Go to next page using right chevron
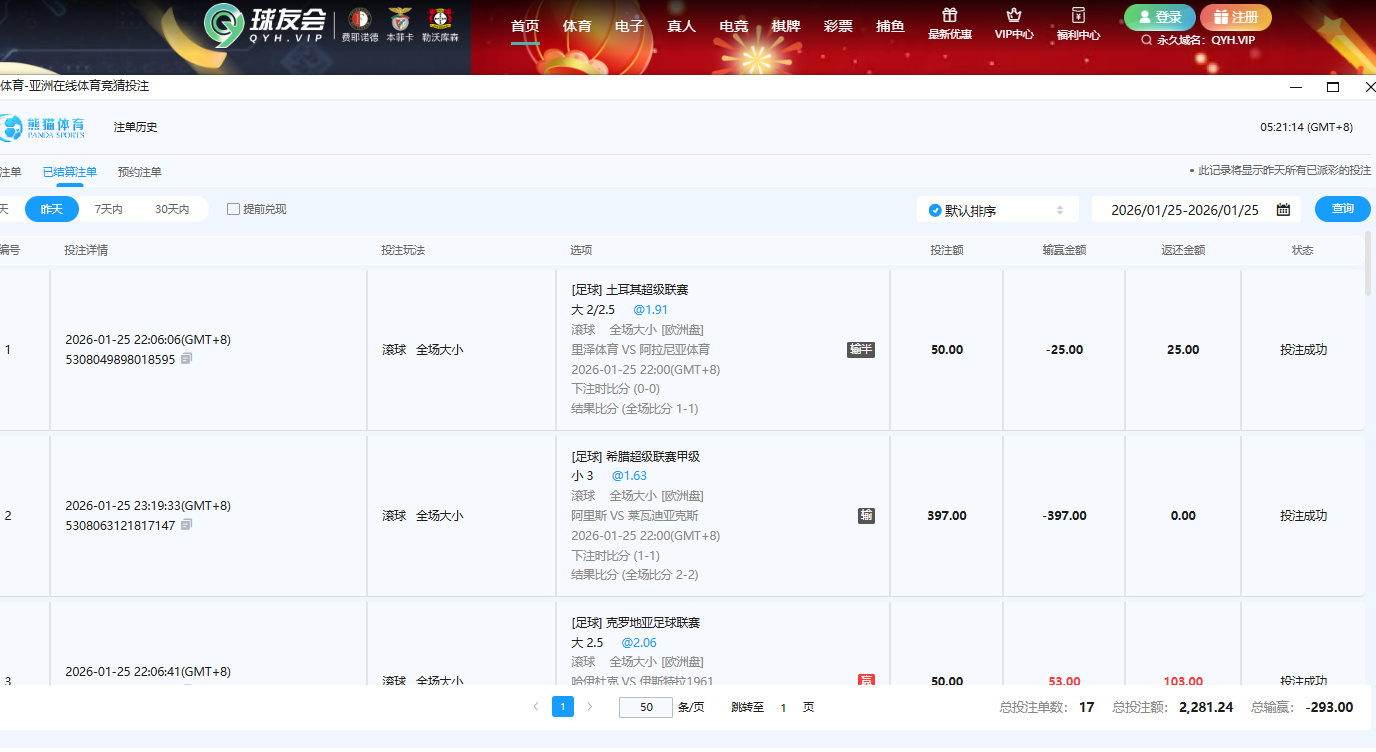1376x752 pixels. 590,707
